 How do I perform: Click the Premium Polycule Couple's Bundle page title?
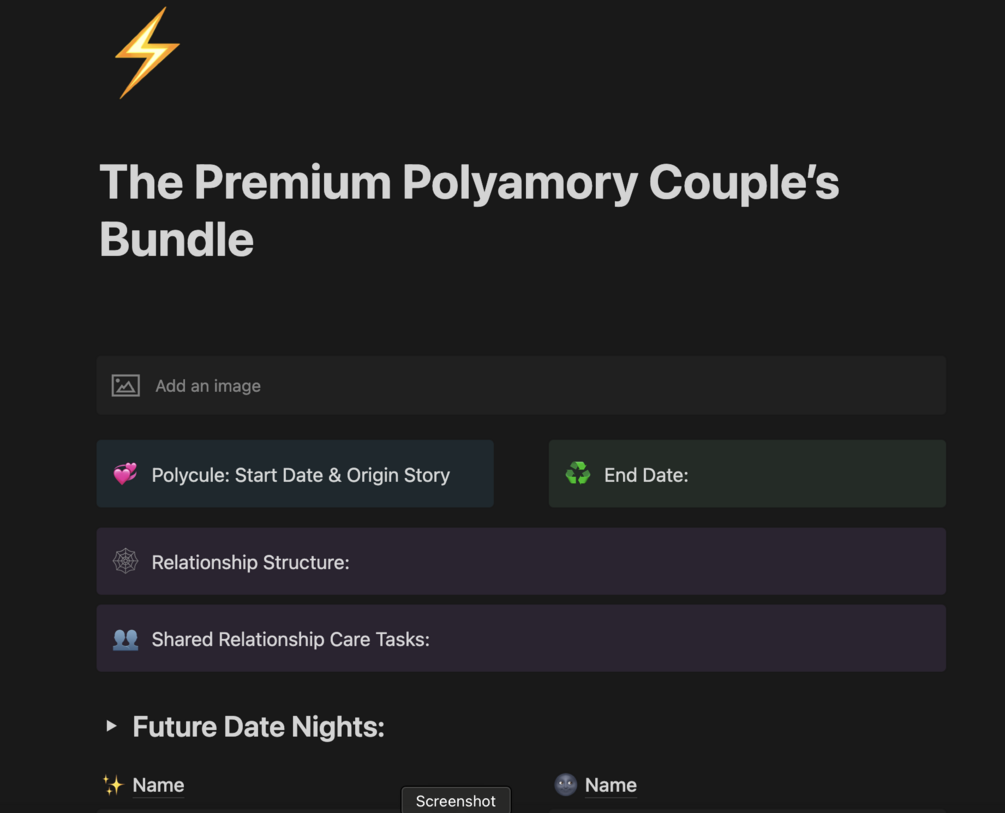click(469, 211)
